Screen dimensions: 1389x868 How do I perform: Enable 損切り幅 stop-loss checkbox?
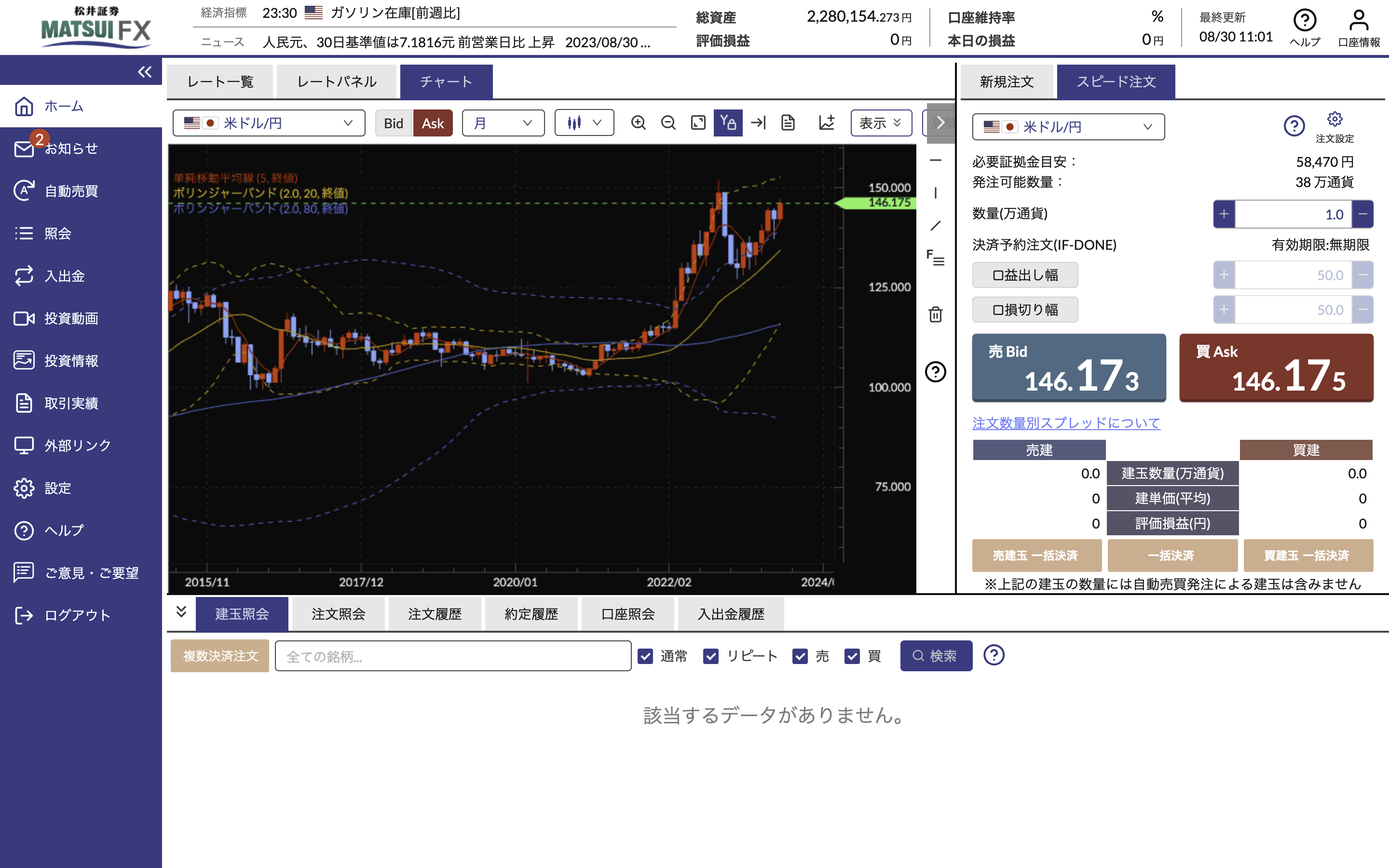1025,310
